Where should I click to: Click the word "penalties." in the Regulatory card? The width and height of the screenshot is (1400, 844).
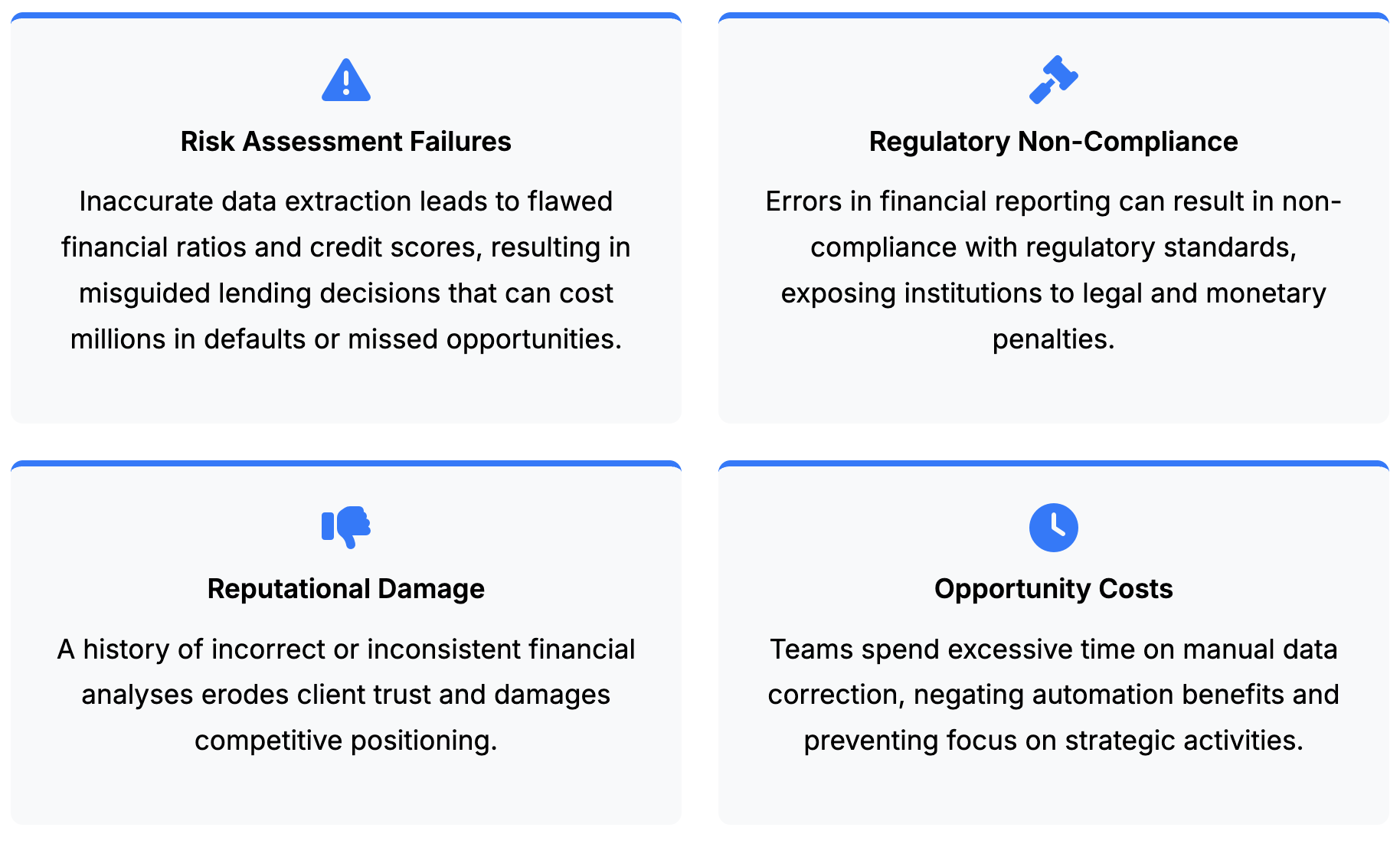click(x=1053, y=339)
